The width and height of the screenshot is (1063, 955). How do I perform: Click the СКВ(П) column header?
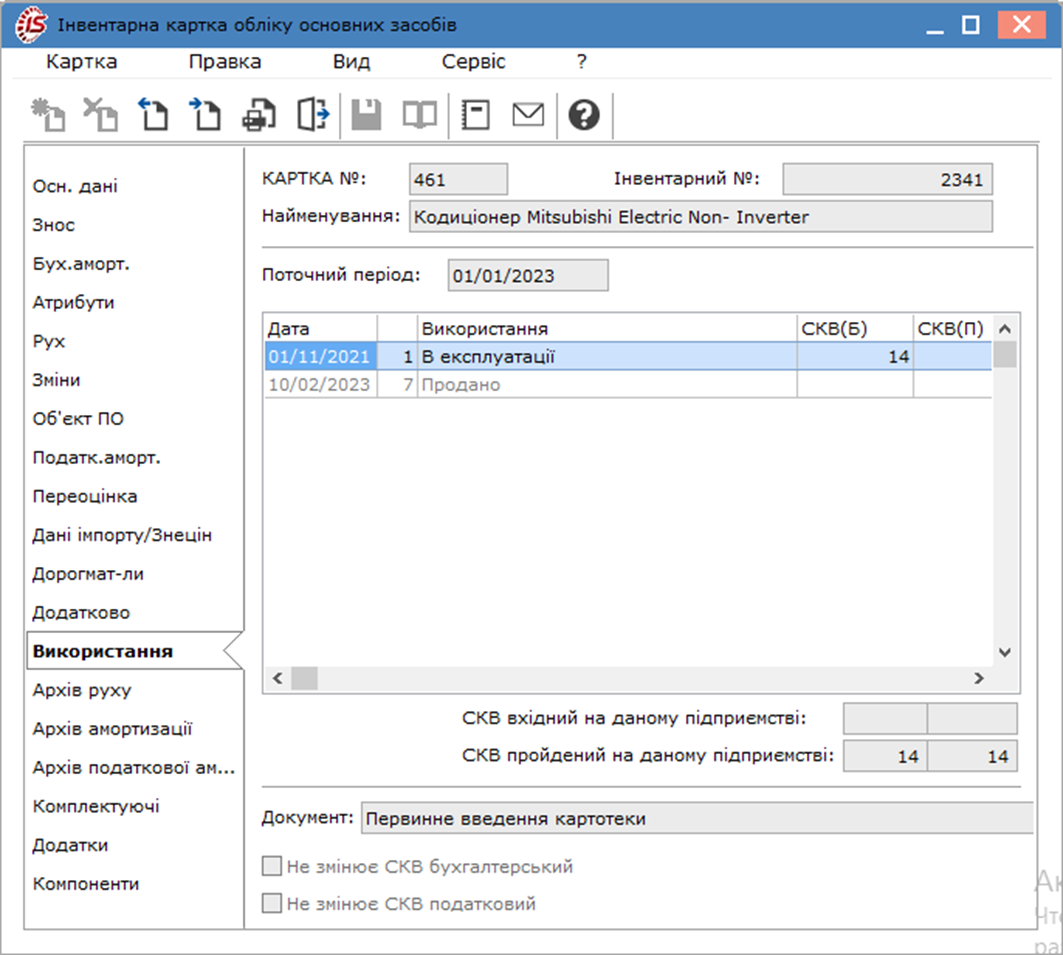952,329
